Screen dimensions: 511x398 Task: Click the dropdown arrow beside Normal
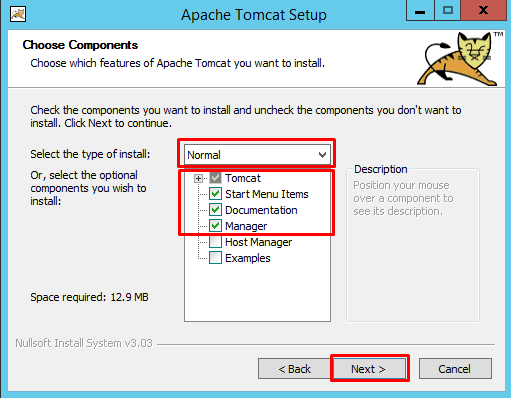click(x=322, y=155)
